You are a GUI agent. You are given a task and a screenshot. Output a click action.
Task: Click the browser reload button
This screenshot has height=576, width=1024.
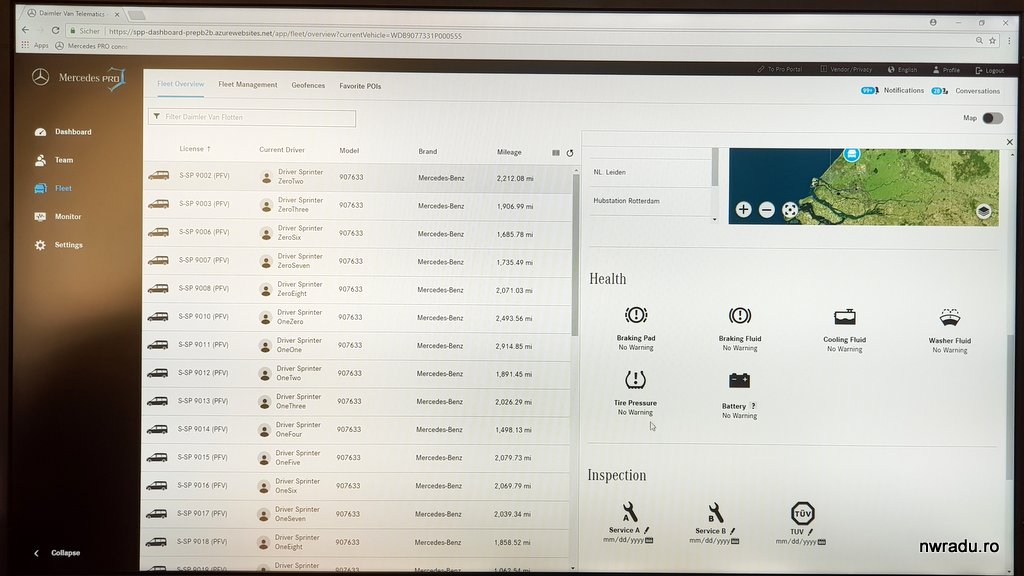[x=56, y=30]
